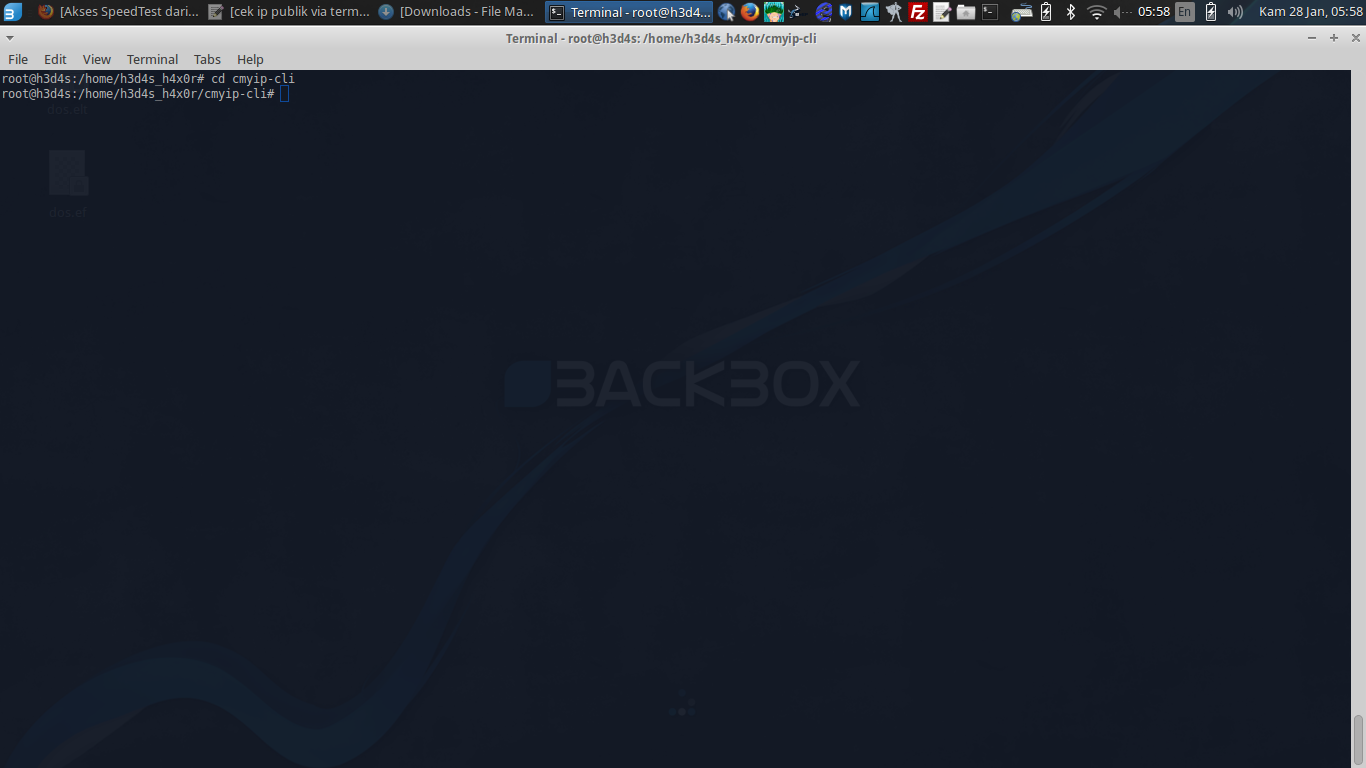The height and width of the screenshot is (768, 1366).
Task: Click the terminal scrollbar handle
Action: click(1358, 739)
